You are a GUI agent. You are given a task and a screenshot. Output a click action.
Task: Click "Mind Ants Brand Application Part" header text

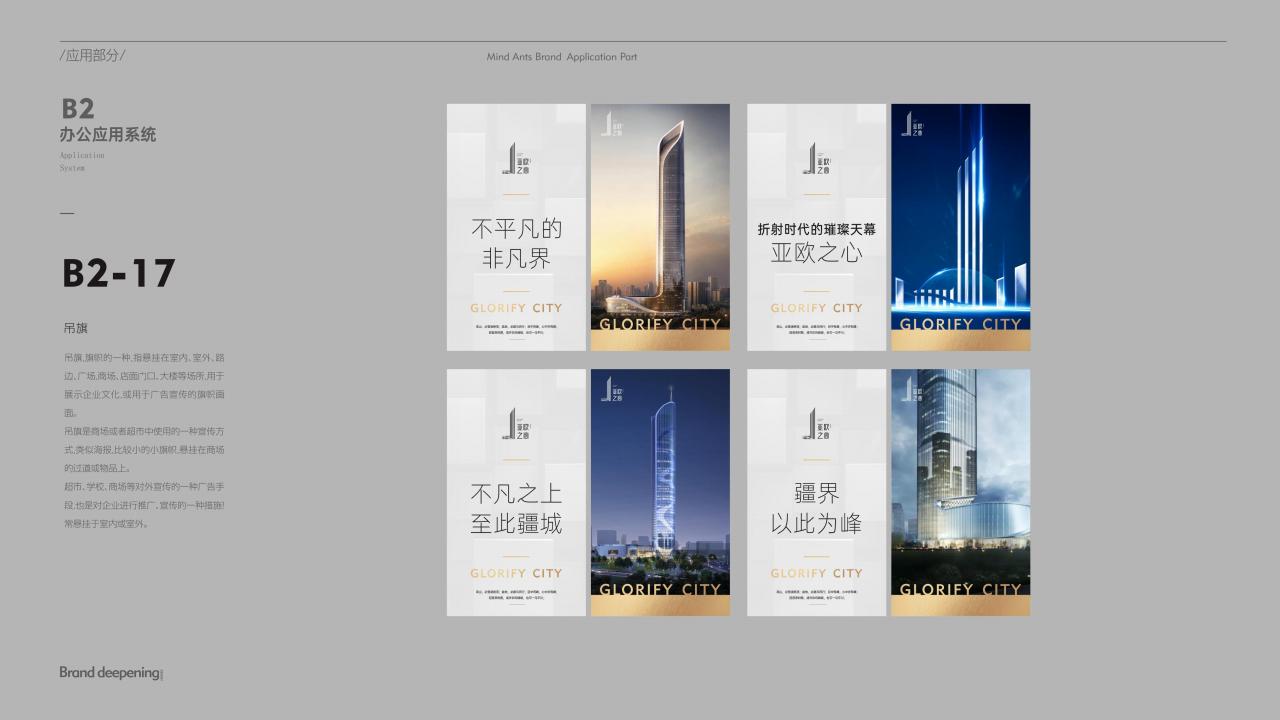pos(562,57)
